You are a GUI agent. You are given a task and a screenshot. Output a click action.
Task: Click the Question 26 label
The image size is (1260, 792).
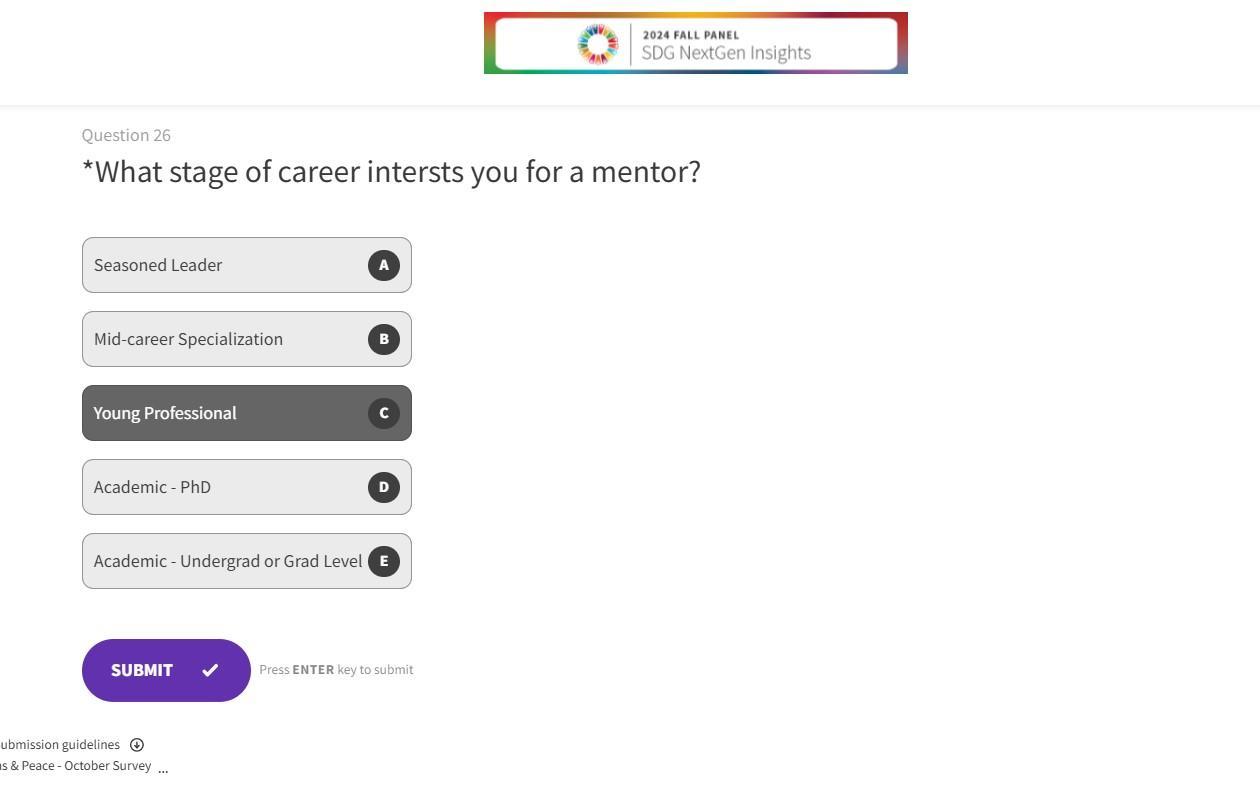click(x=126, y=135)
